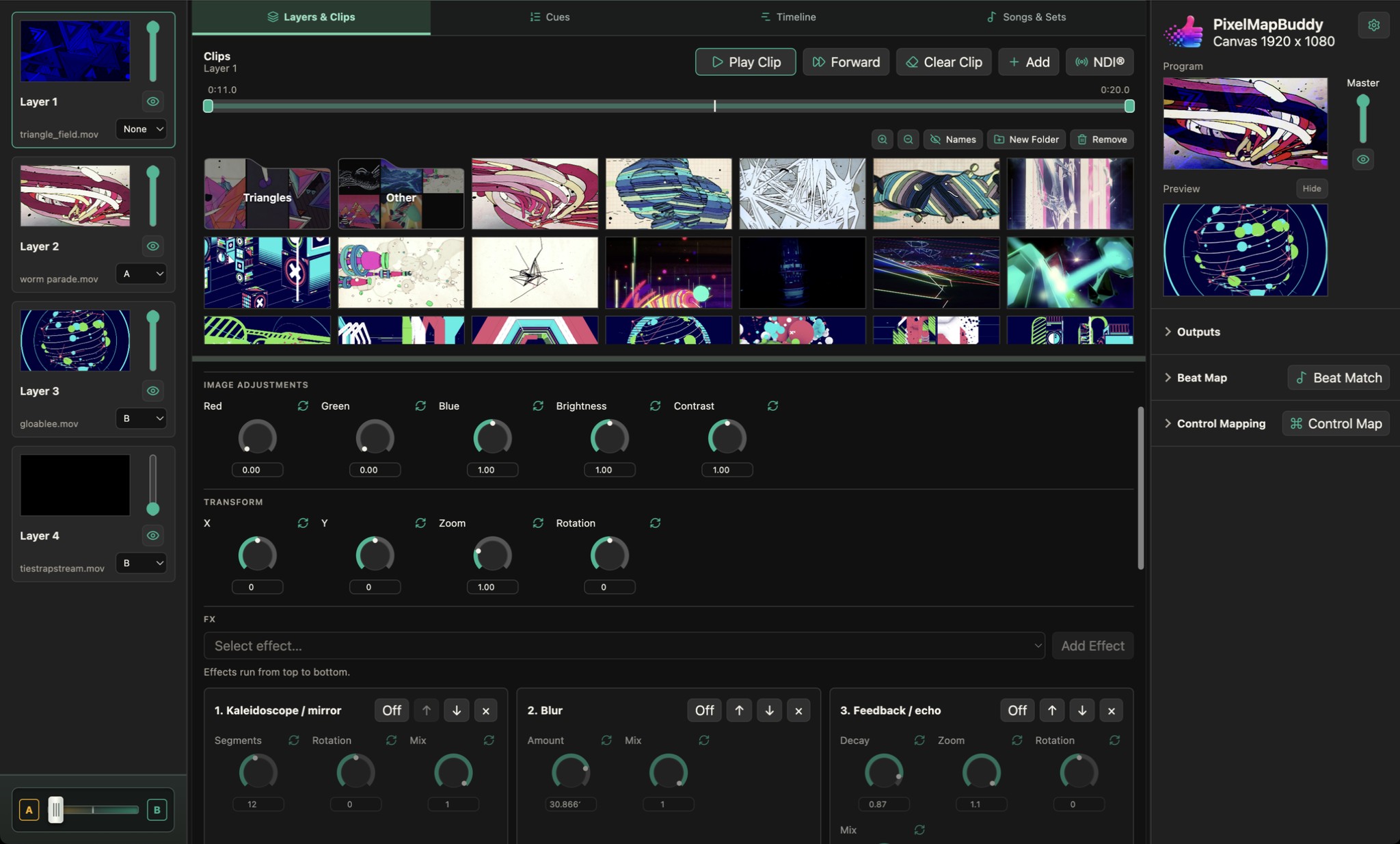Image resolution: width=1400 pixels, height=844 pixels.
Task: Click the Clear Clip button
Action: 944,62
